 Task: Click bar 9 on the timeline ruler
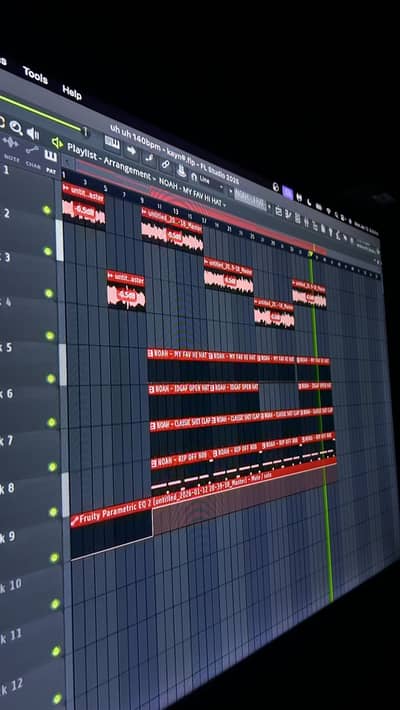pyautogui.click(x=142, y=200)
